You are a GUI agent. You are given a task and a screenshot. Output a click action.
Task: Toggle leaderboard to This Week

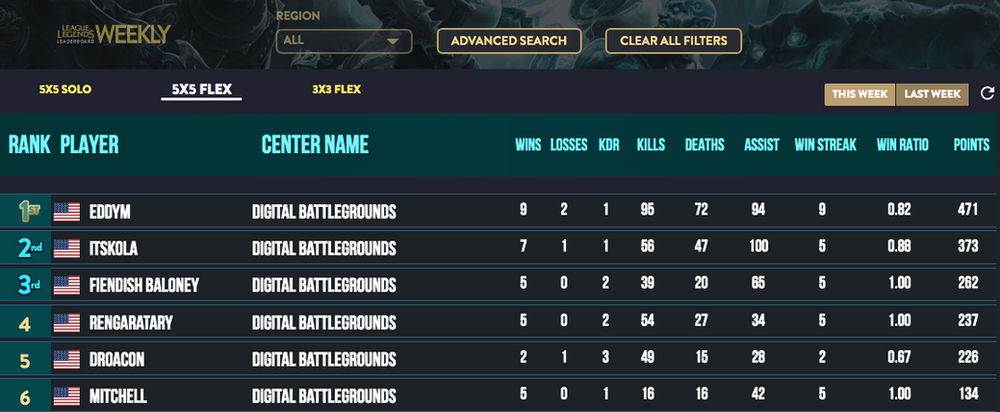[860, 94]
